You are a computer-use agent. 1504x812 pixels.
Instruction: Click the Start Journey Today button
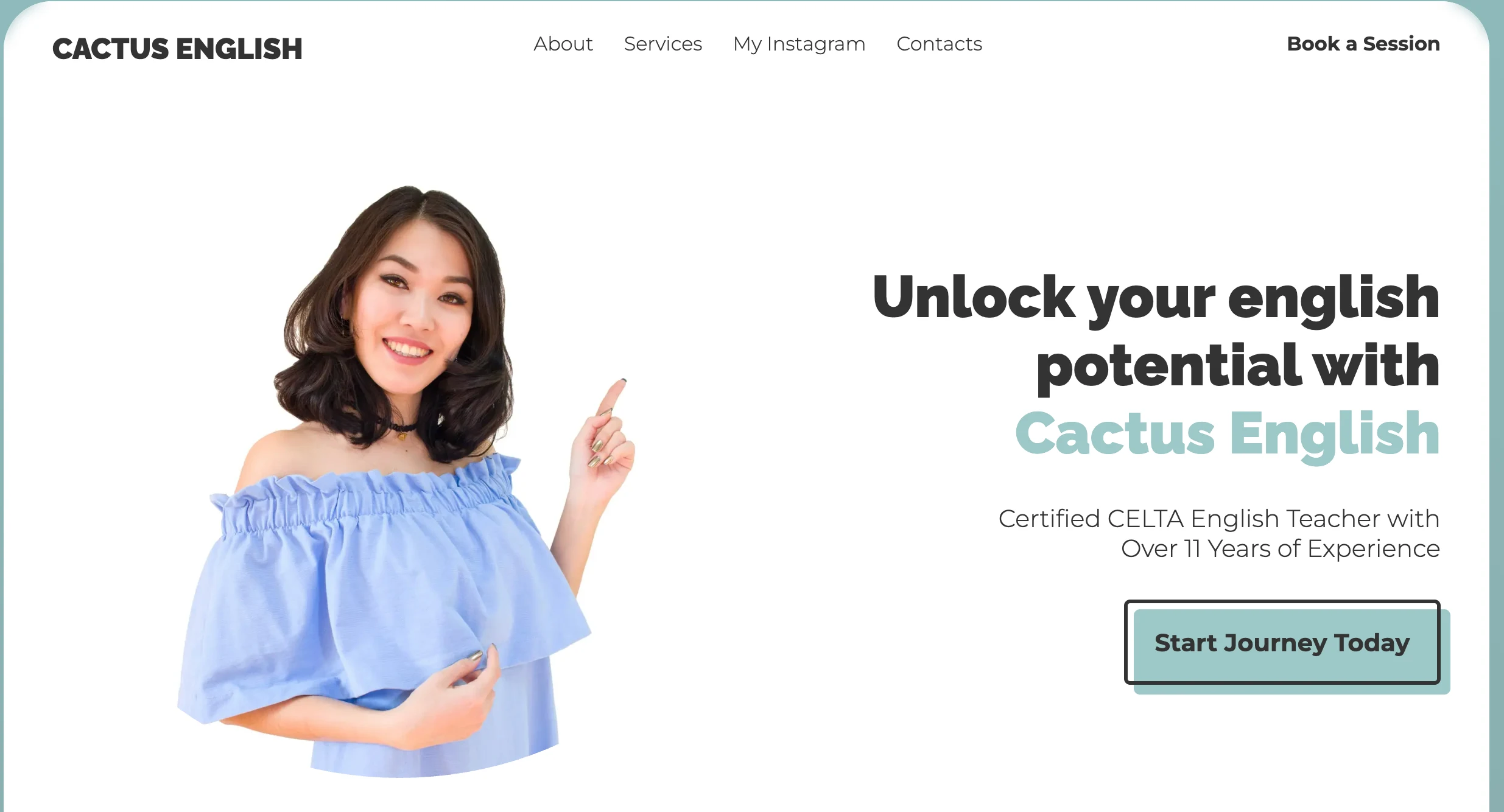(x=1282, y=642)
